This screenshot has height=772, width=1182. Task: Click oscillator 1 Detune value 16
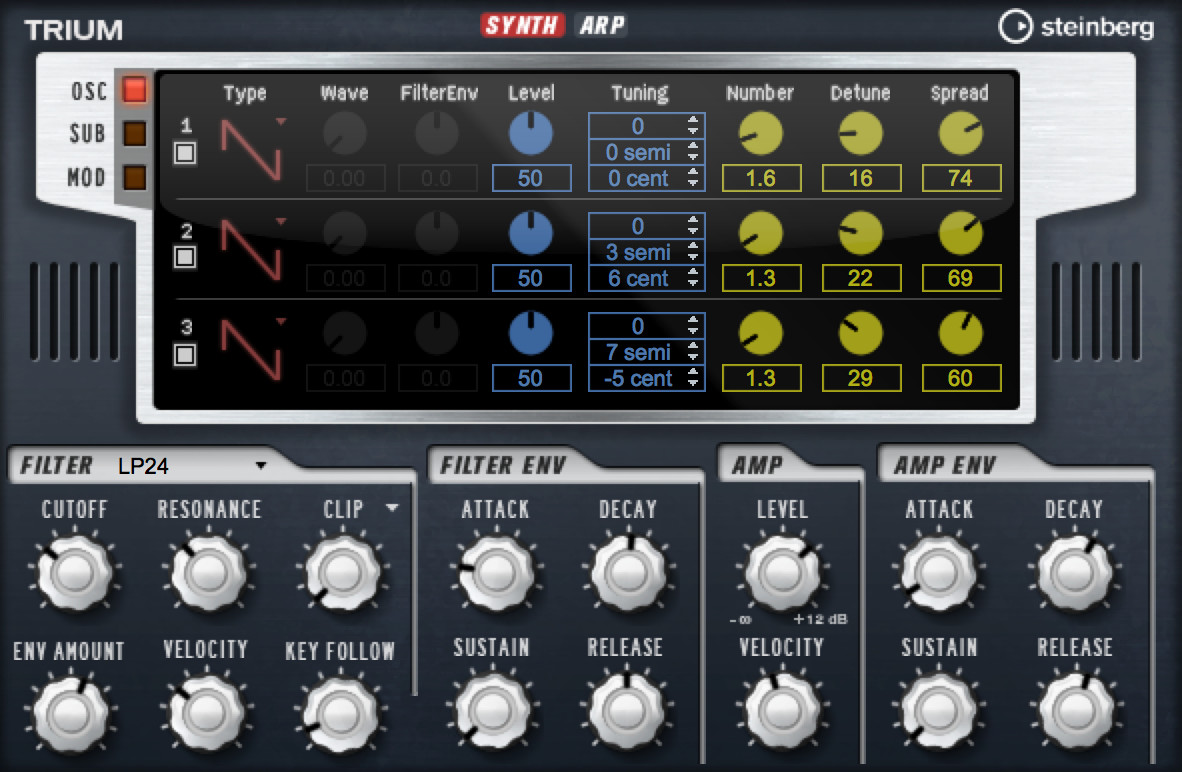[x=862, y=179]
